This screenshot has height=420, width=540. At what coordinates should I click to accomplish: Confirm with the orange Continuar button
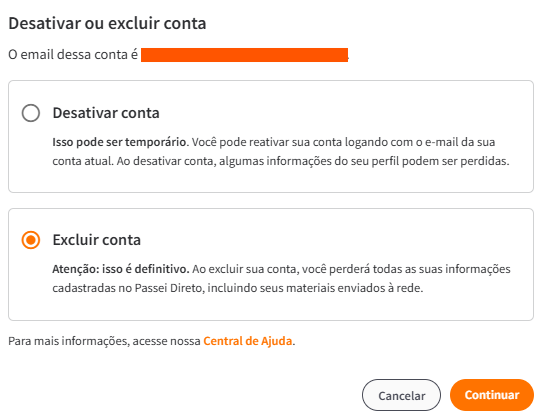[x=492, y=395]
